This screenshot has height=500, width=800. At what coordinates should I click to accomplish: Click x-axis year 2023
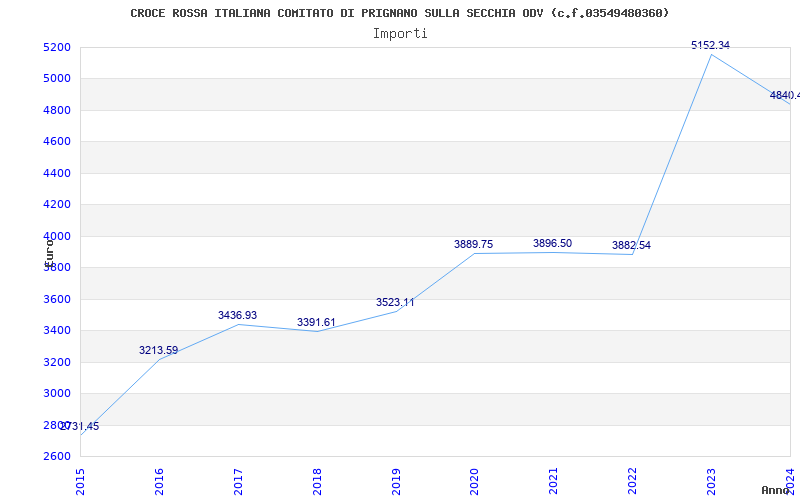tap(711, 481)
